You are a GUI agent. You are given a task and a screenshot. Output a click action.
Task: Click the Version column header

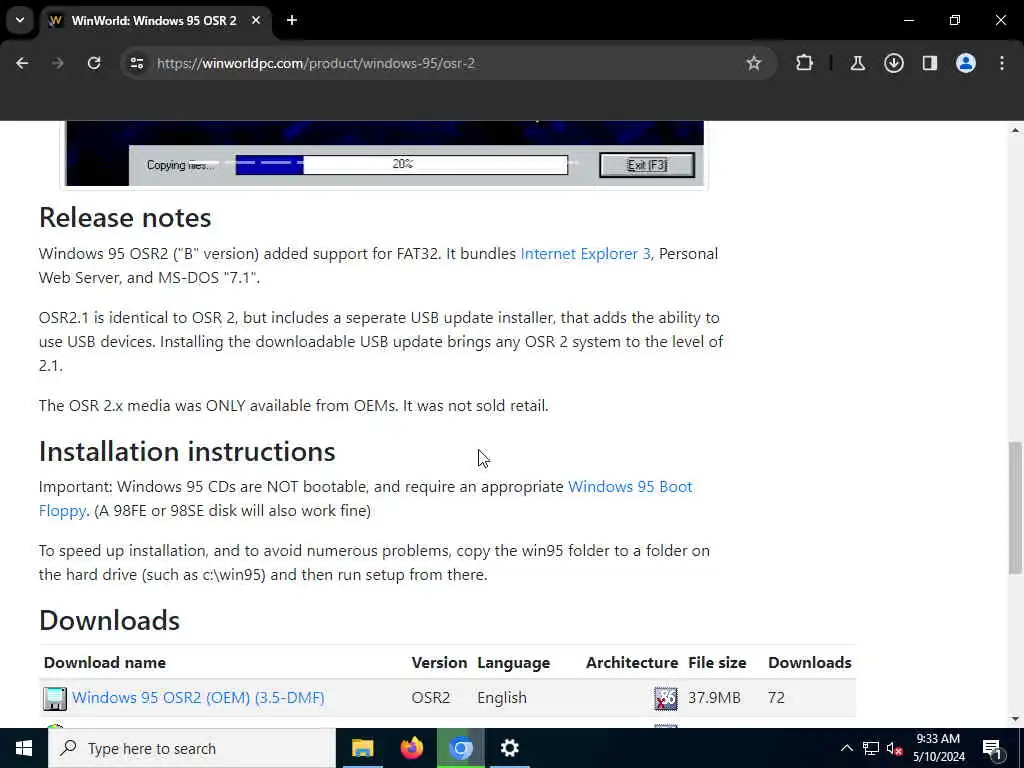(x=439, y=662)
